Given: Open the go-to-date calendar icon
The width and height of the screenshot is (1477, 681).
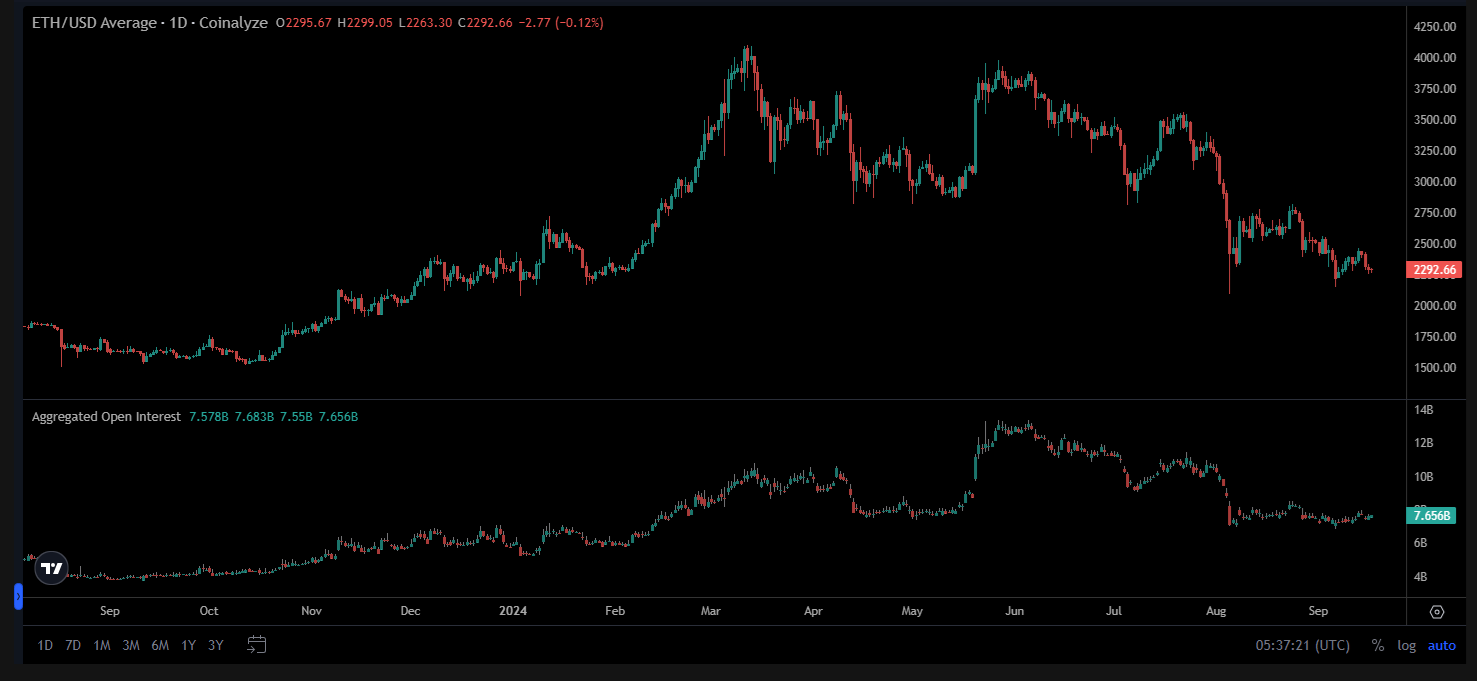Looking at the screenshot, I should [x=256, y=645].
